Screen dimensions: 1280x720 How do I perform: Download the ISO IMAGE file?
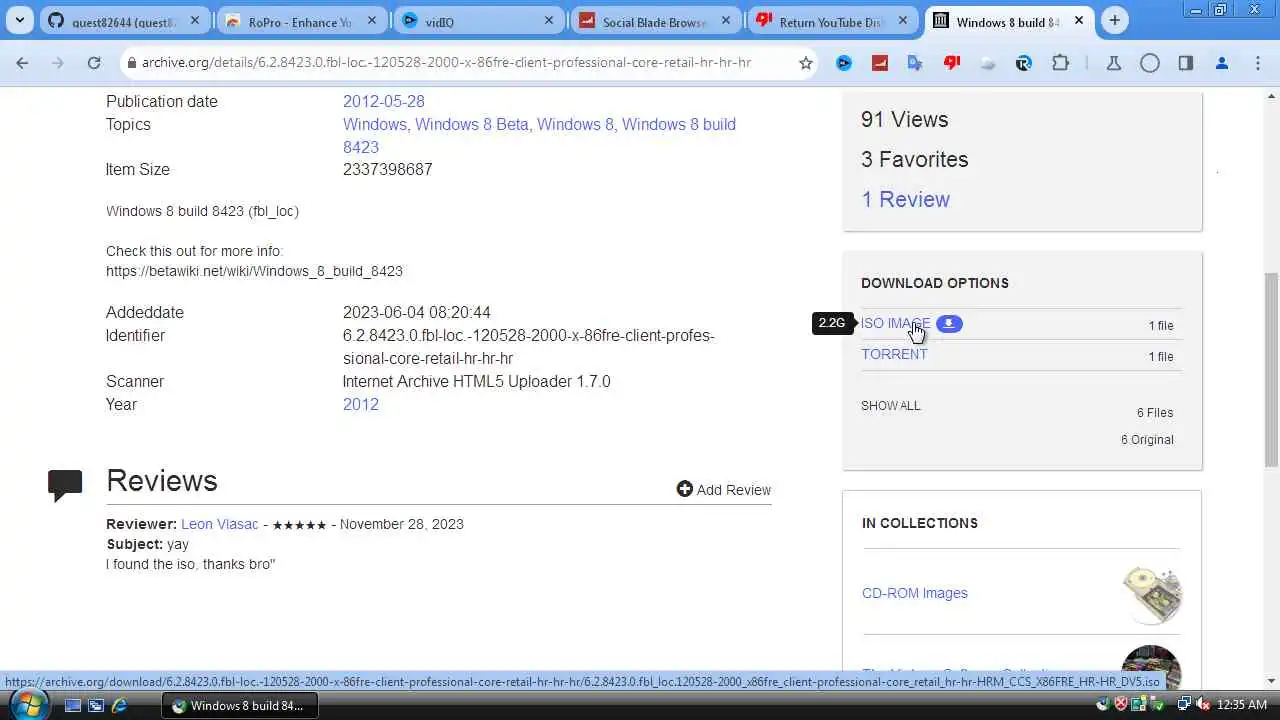tap(895, 323)
